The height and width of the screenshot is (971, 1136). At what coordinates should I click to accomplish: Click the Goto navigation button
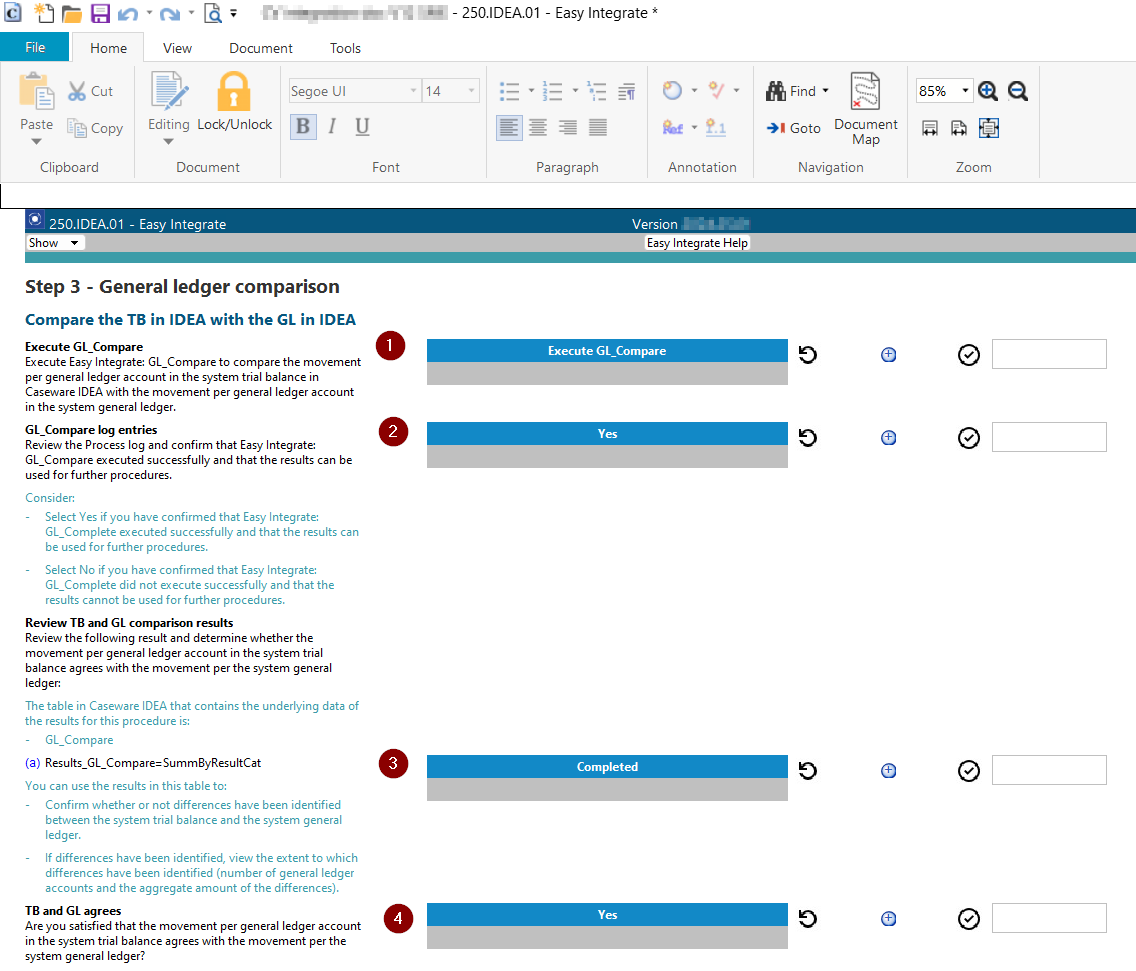coord(793,128)
